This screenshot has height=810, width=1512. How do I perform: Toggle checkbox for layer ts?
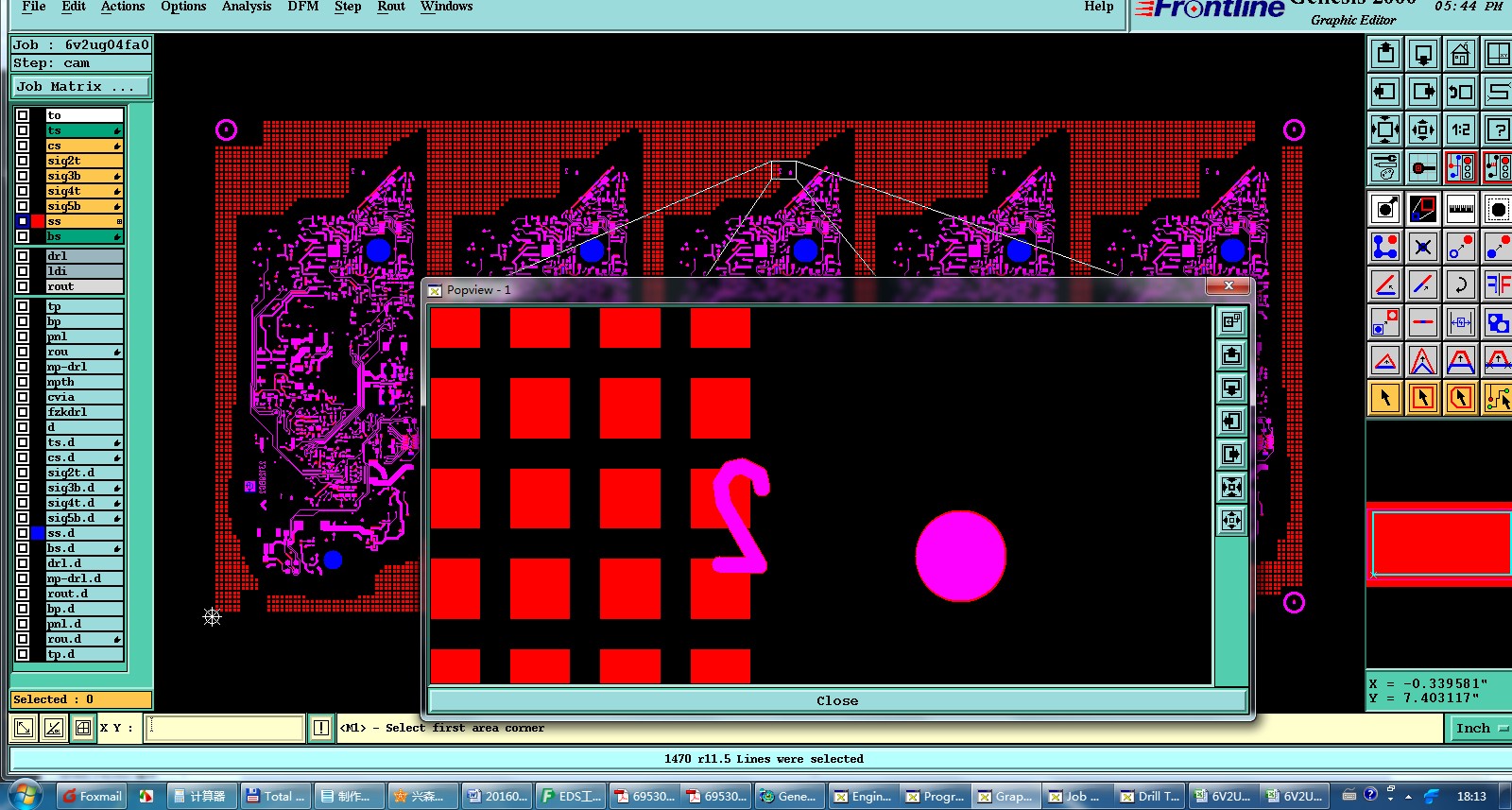(x=23, y=130)
